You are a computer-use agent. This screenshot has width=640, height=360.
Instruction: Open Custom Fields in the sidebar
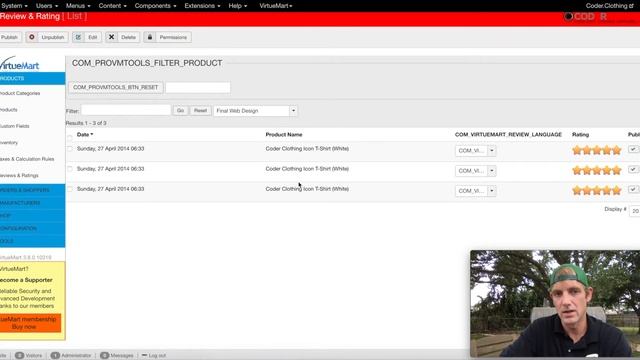click(15, 126)
